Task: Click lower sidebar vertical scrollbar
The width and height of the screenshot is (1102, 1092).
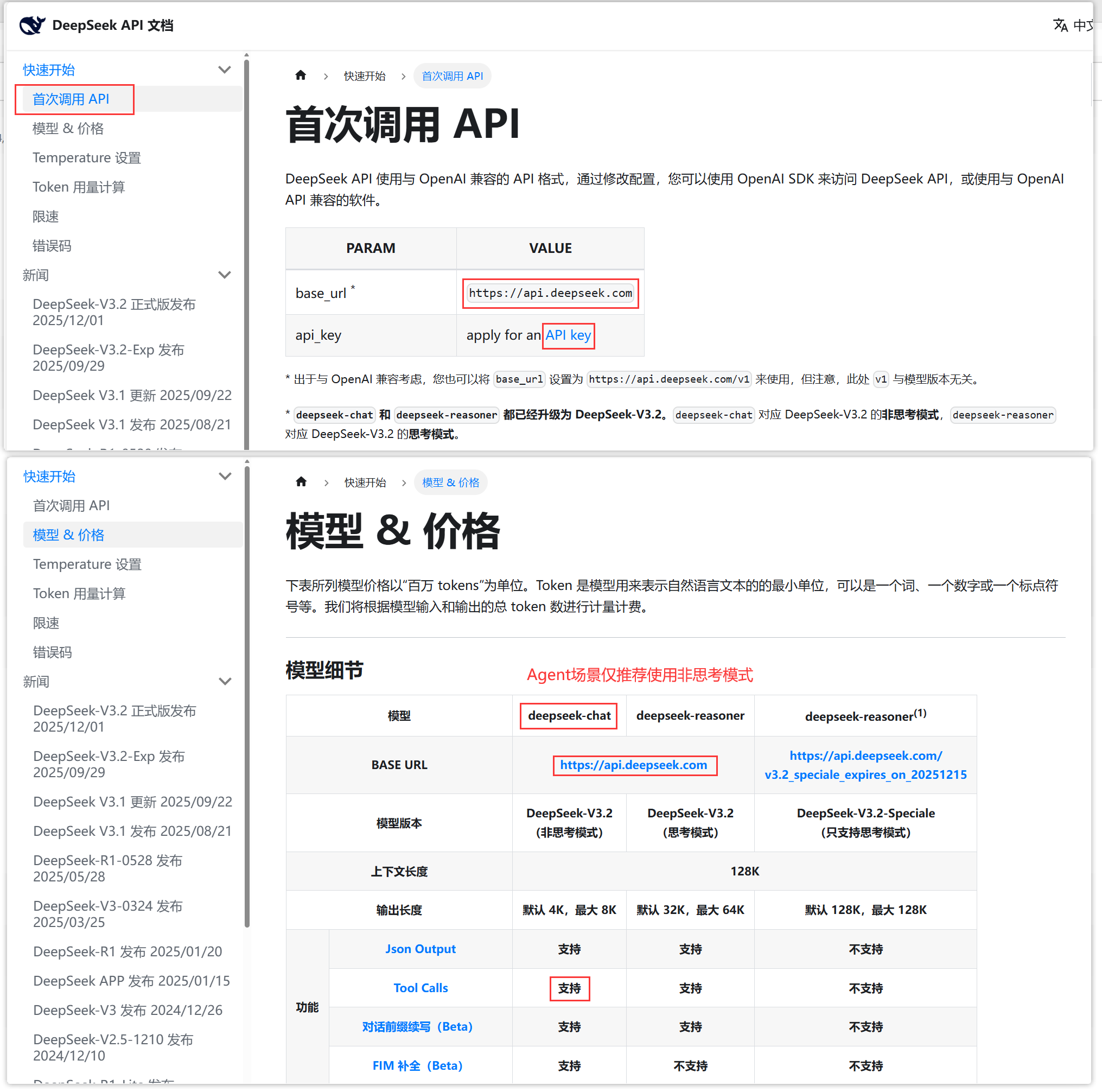Action: (247, 696)
